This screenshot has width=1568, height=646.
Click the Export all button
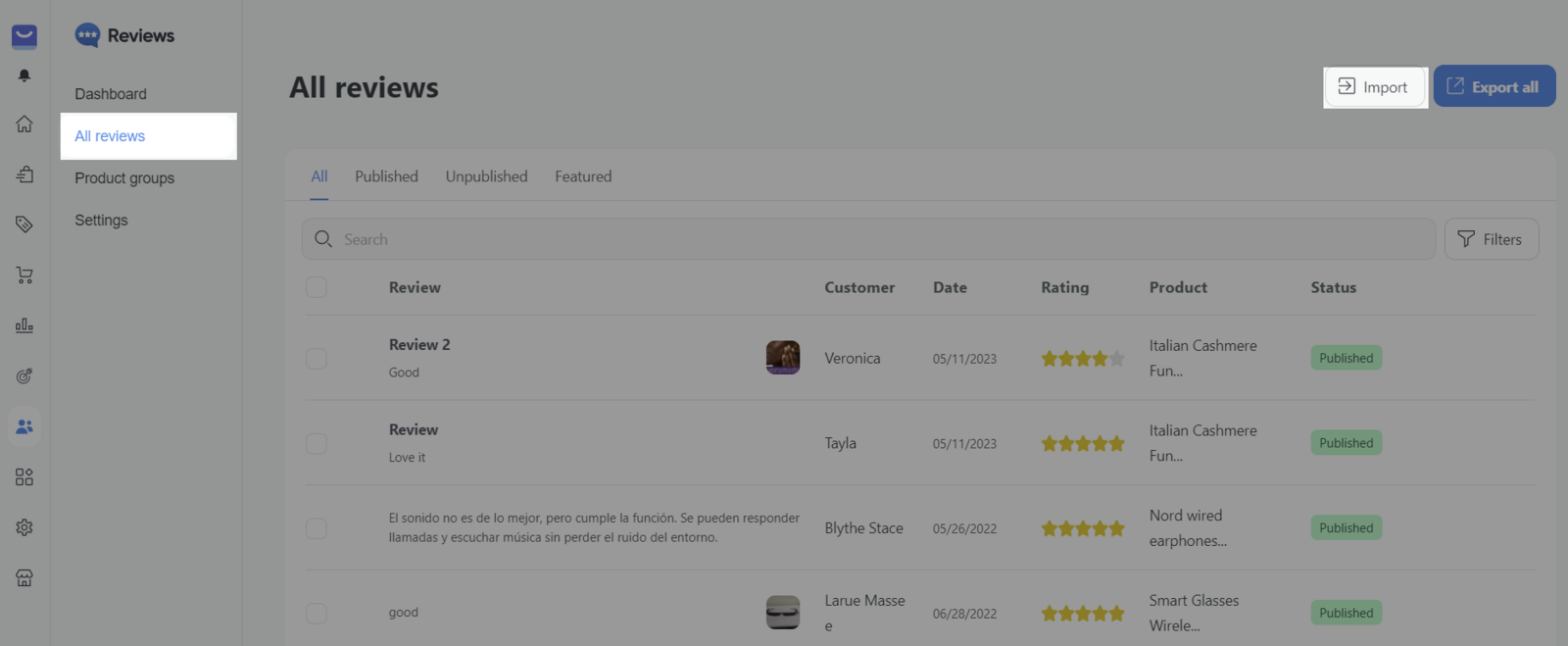pos(1494,87)
